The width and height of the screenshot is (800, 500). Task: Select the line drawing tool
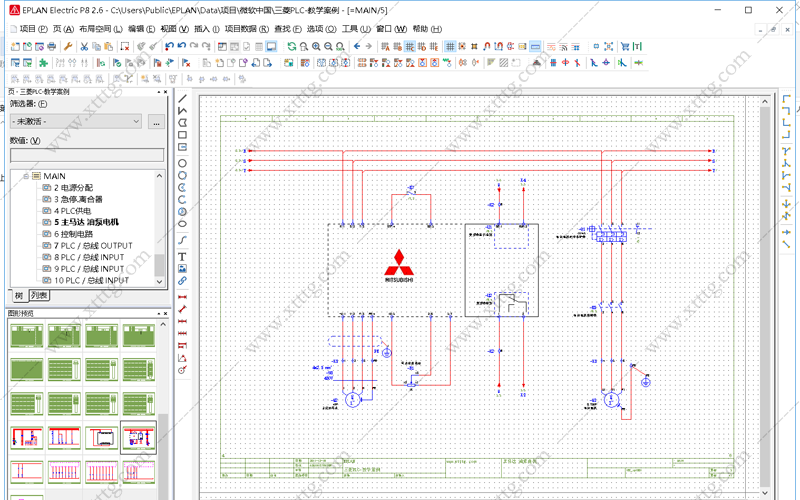[182, 98]
